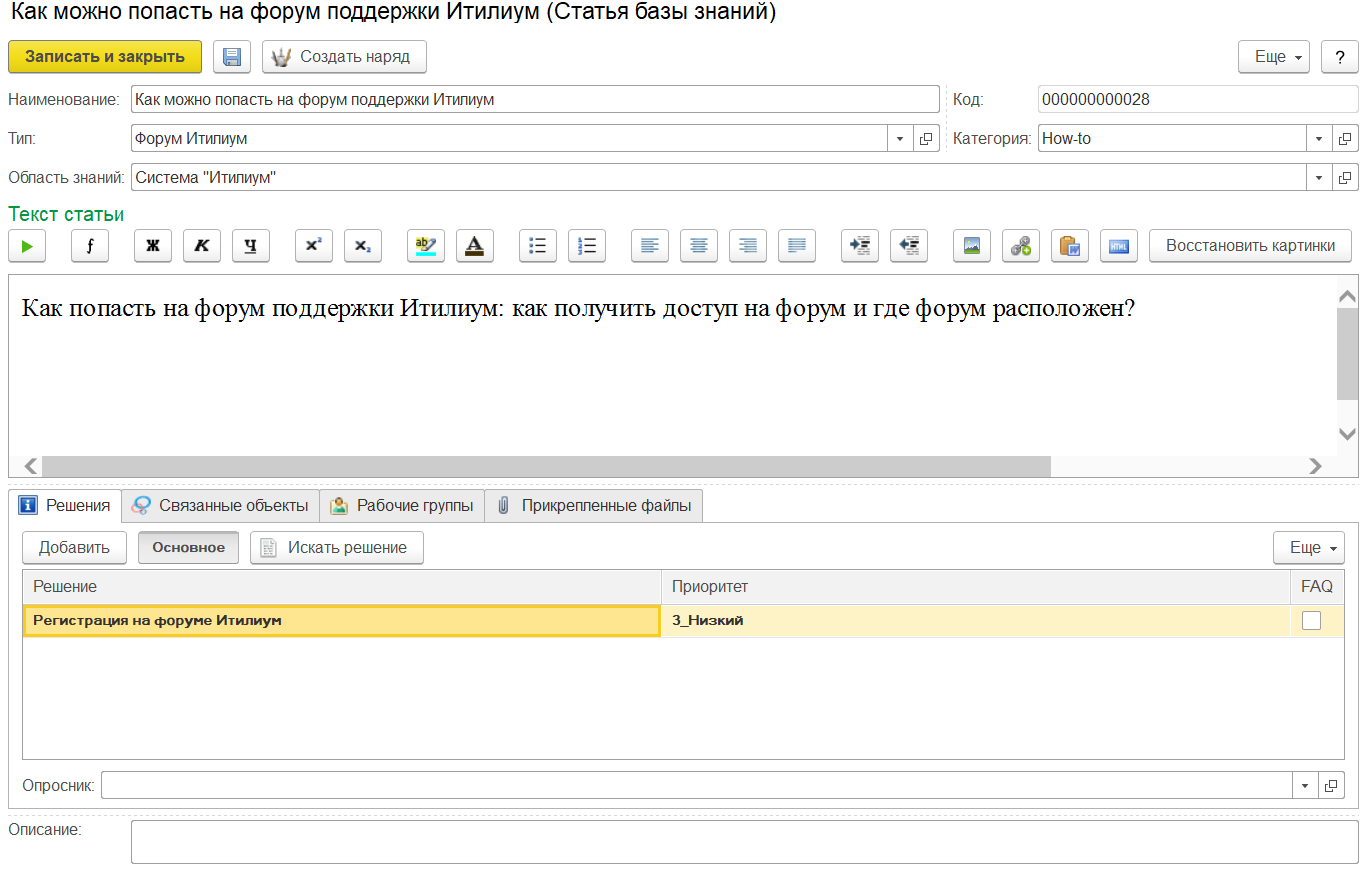This screenshot has height=872, width=1368.
Task: Click the insert picture icon
Action: click(x=971, y=246)
